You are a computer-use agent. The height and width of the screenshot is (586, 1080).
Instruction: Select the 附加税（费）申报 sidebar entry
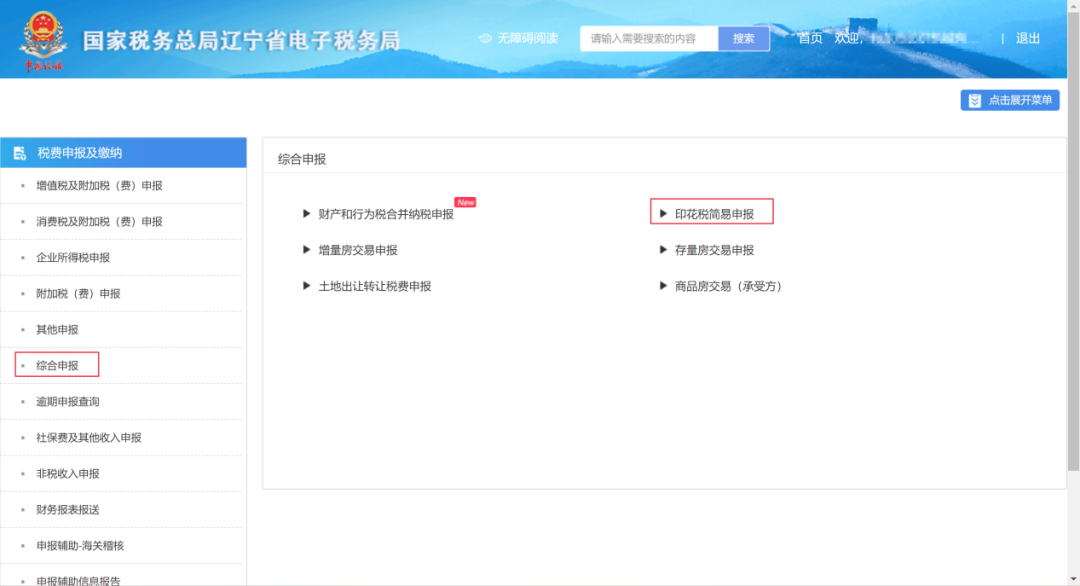coord(78,294)
